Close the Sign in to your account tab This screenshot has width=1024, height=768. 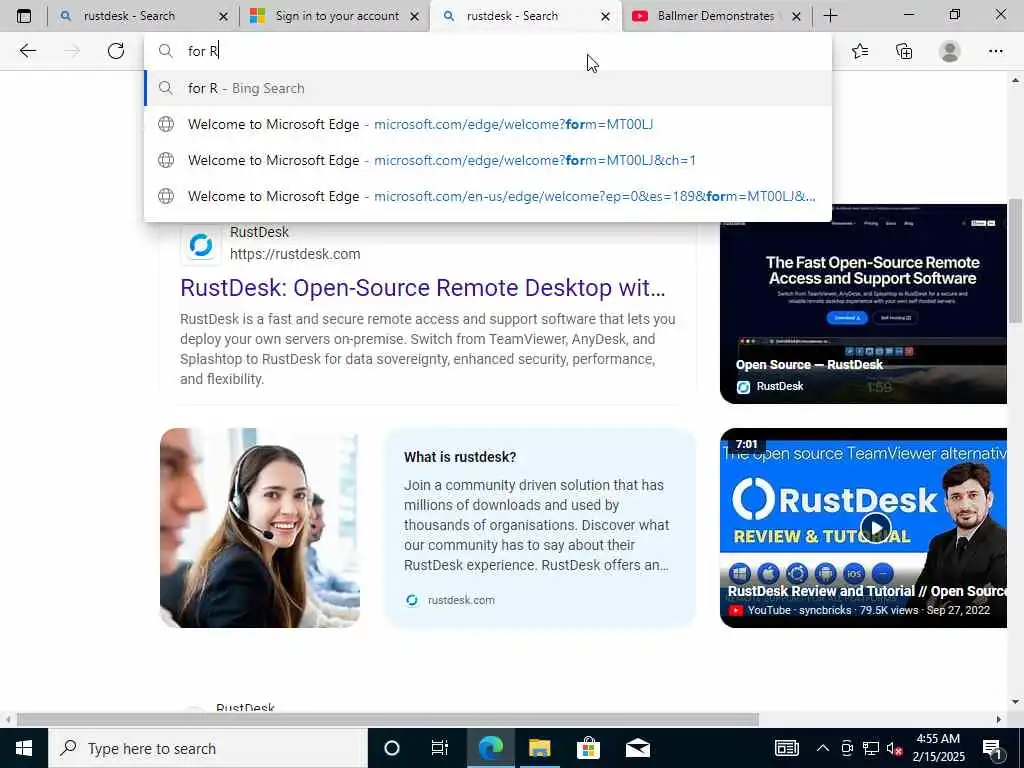pyautogui.click(x=414, y=16)
